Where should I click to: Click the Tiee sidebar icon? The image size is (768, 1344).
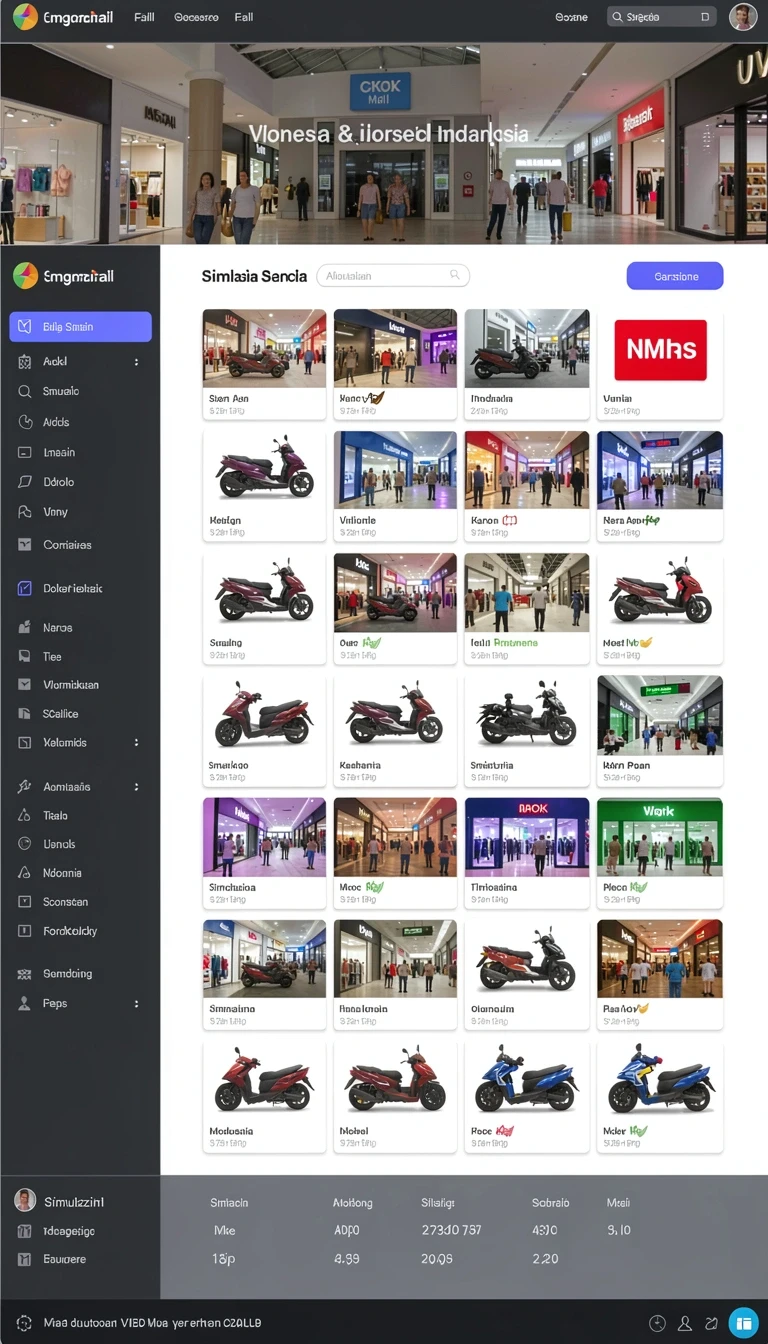(25, 657)
